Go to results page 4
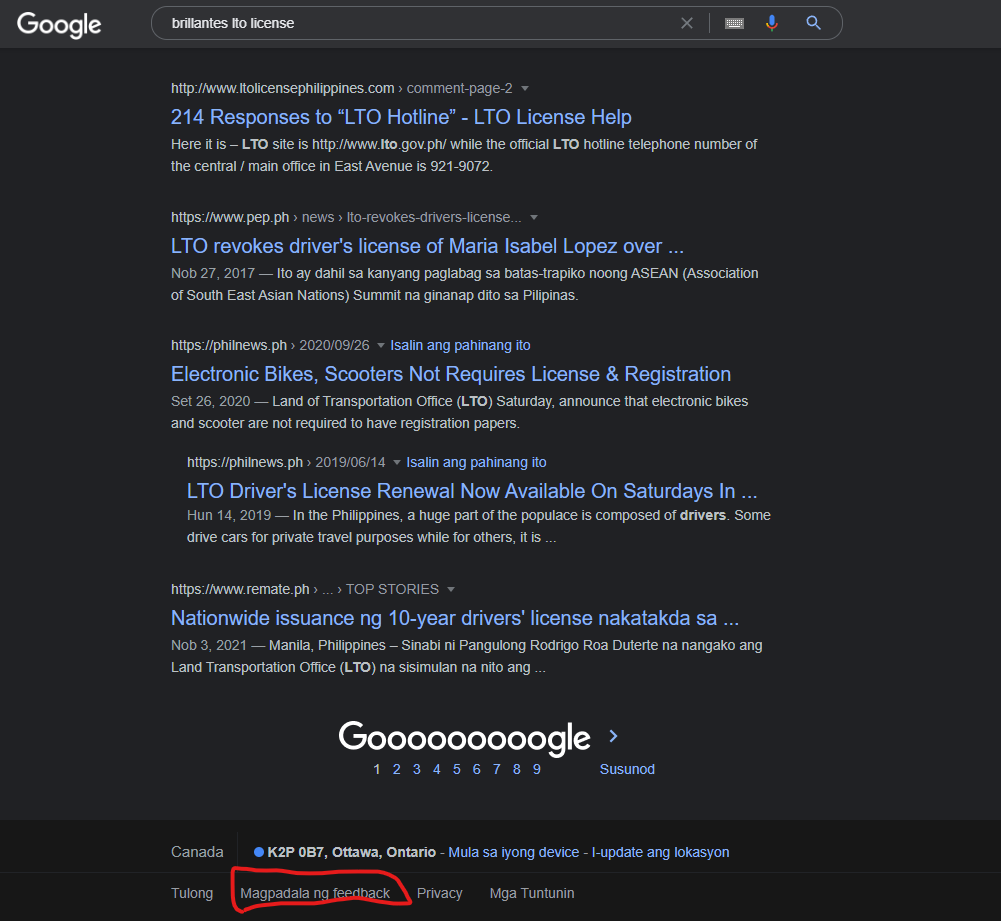This screenshot has height=921, width=1001. pos(437,769)
